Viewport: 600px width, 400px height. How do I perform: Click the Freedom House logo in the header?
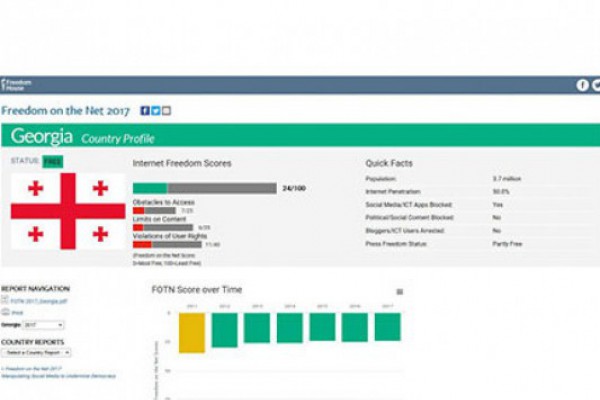[16, 85]
